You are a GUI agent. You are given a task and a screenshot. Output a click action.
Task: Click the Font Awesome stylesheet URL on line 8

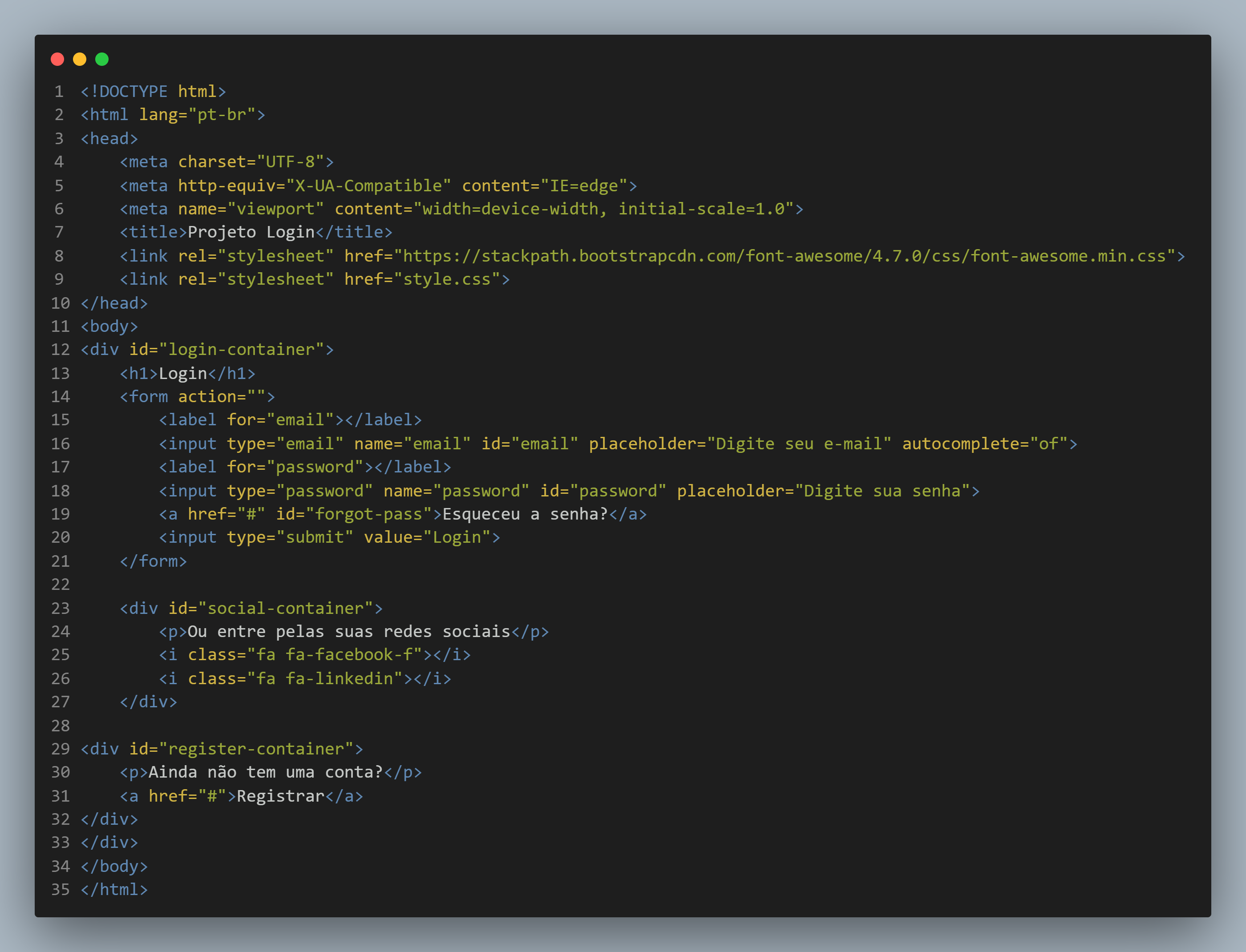(784, 256)
